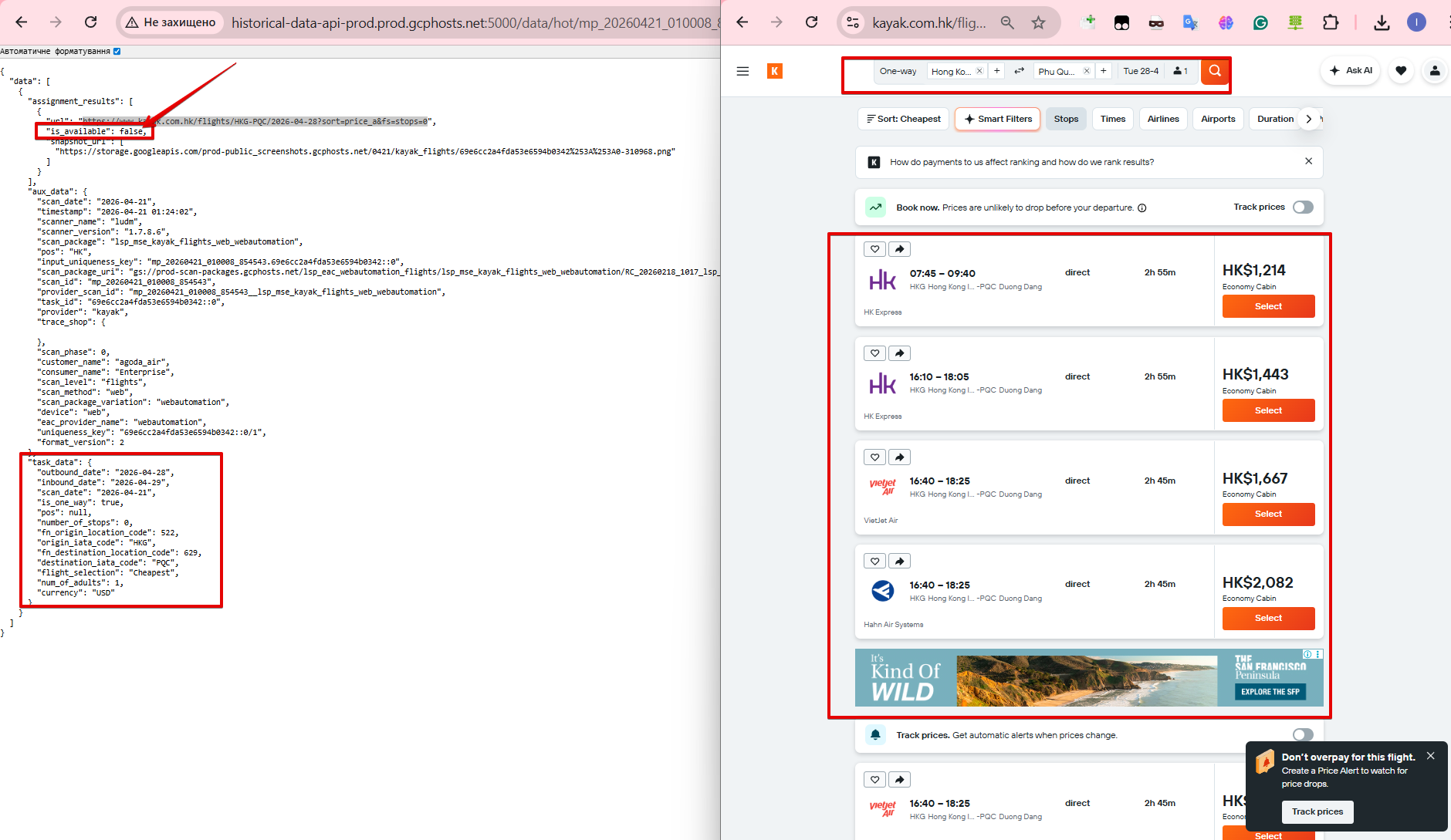The height and width of the screenshot is (840, 1451).
Task: Open the travellers count selector
Action: 1180,71
